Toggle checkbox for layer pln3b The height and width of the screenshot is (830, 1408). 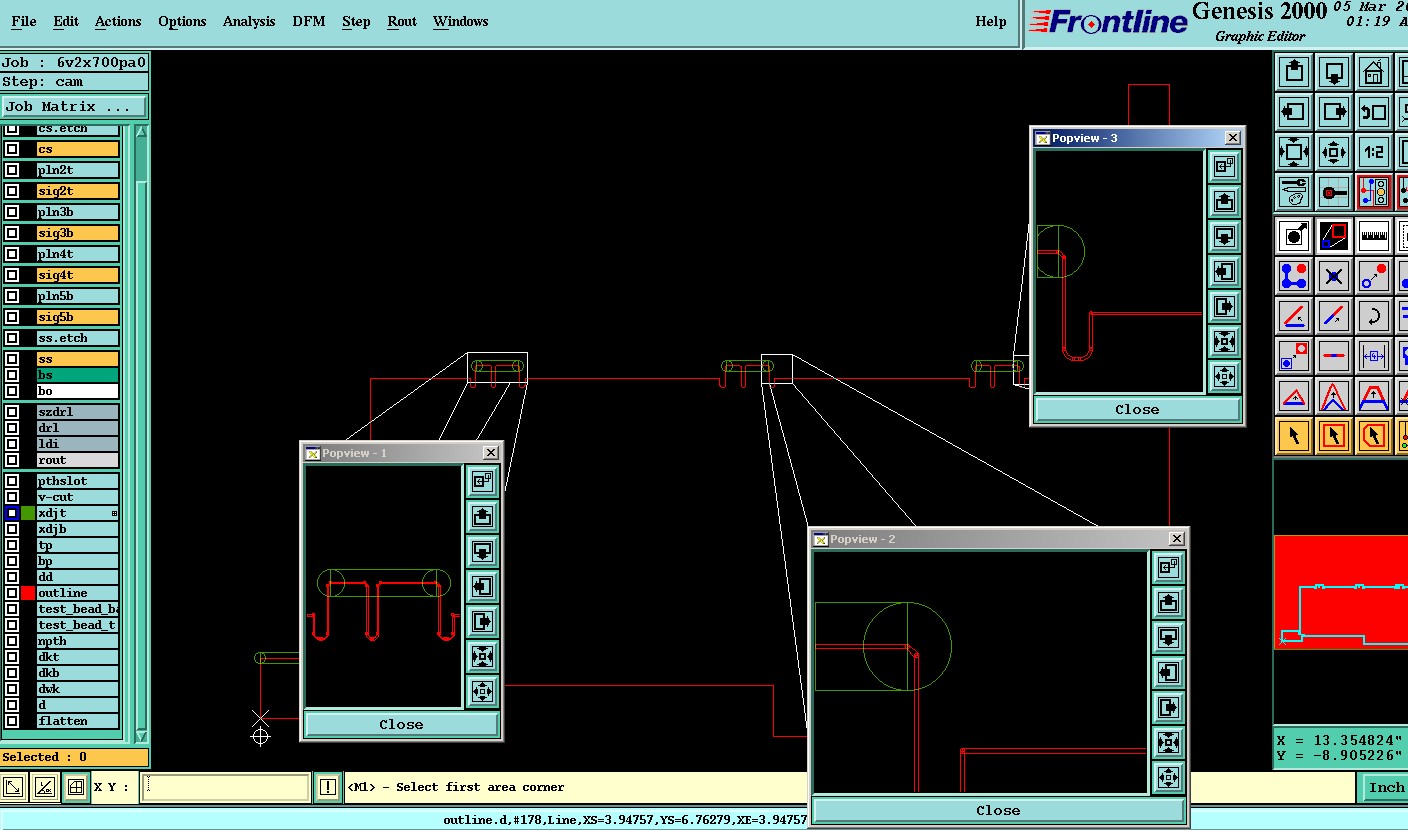point(12,212)
